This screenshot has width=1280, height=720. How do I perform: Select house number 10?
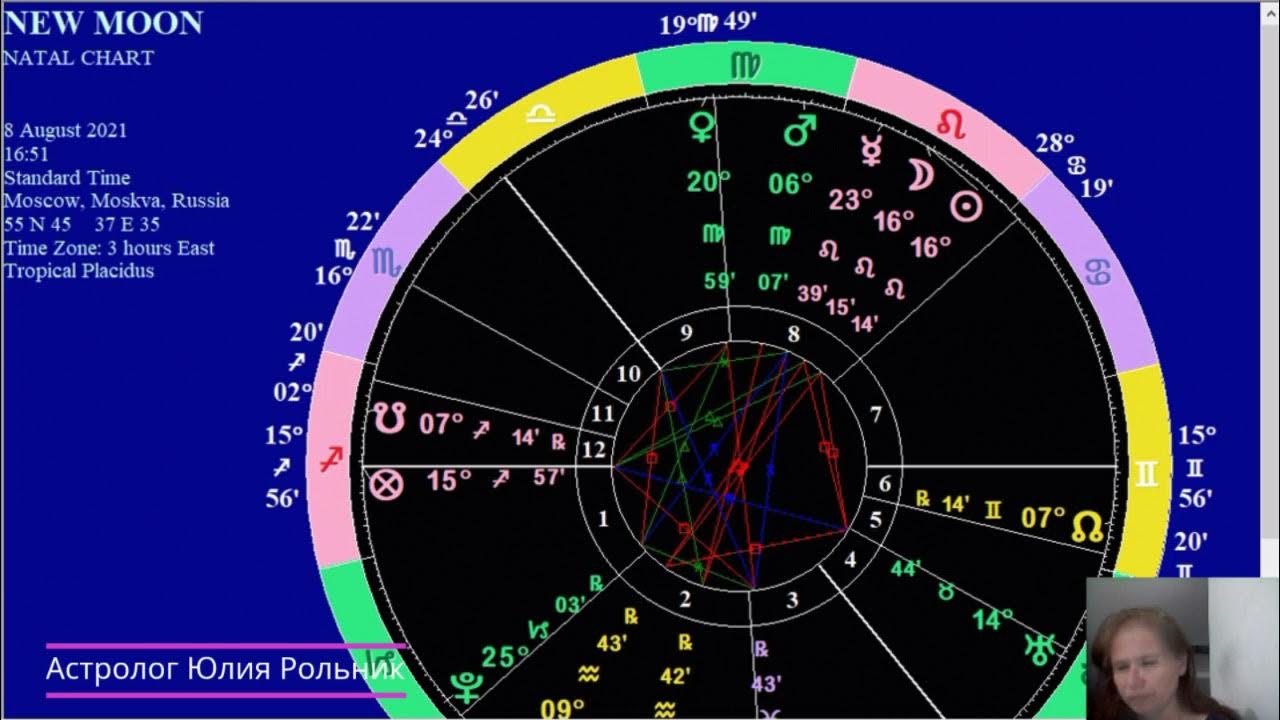click(629, 375)
